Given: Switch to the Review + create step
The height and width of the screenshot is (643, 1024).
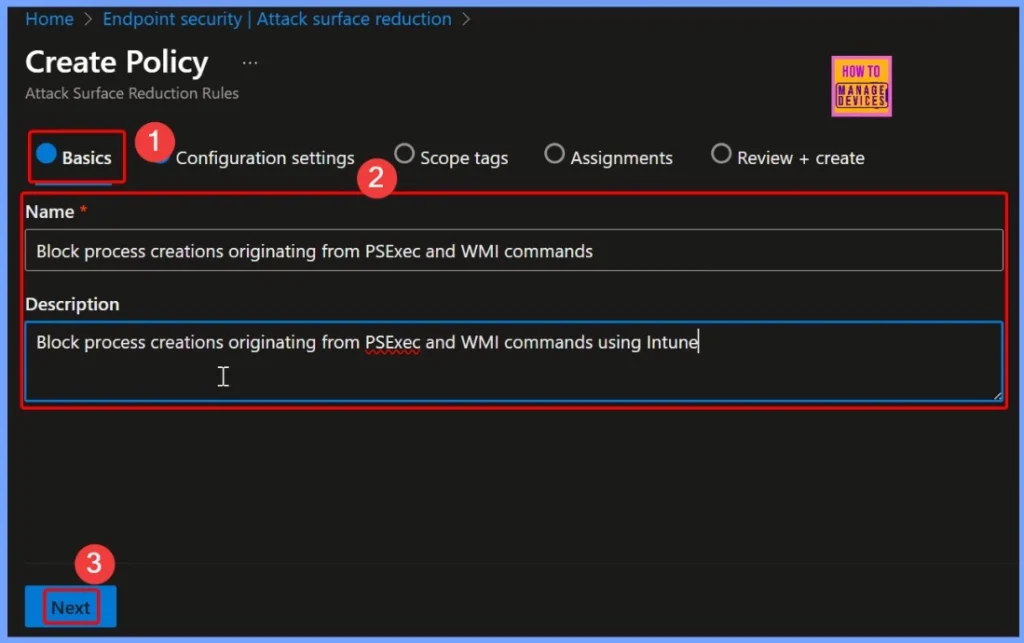Looking at the screenshot, I should tap(721, 155).
